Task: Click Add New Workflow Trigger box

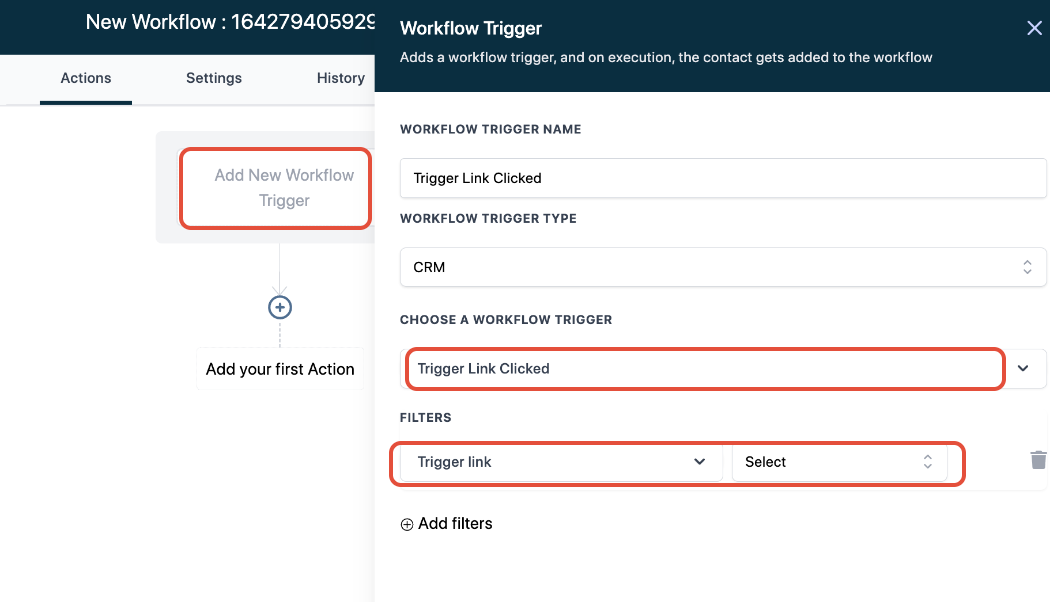Action: click(x=275, y=188)
